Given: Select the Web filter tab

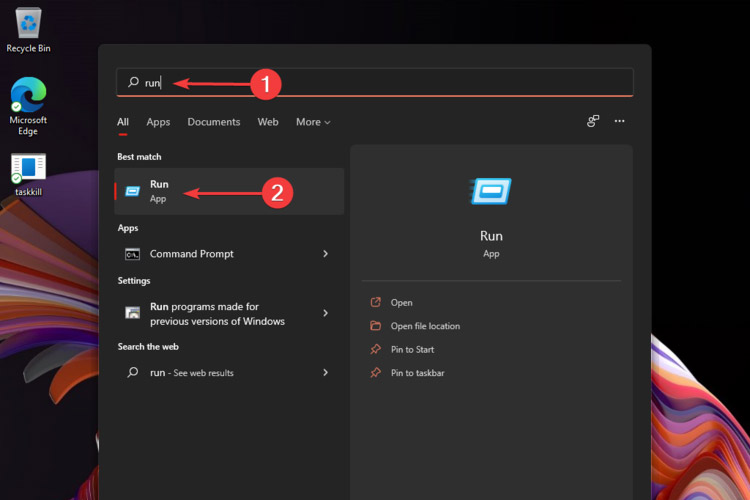Looking at the screenshot, I should 268,122.
